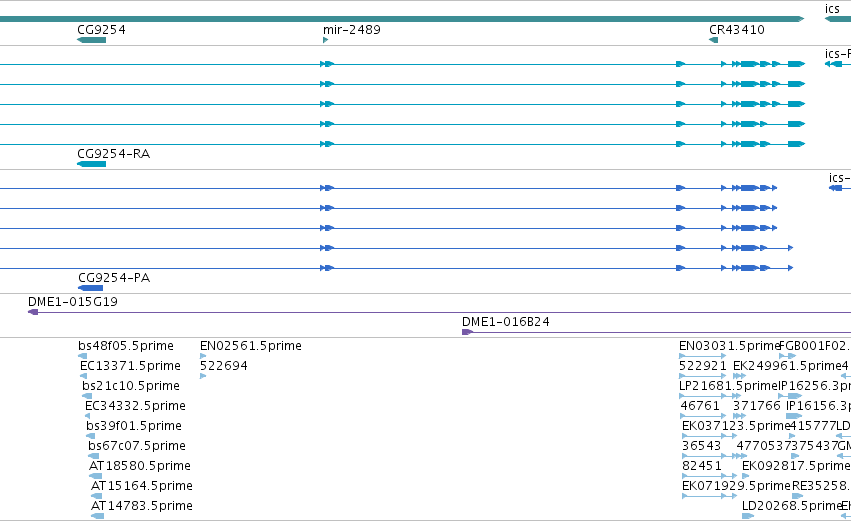Select the EC34332.5prime EST arrow

[87, 416]
